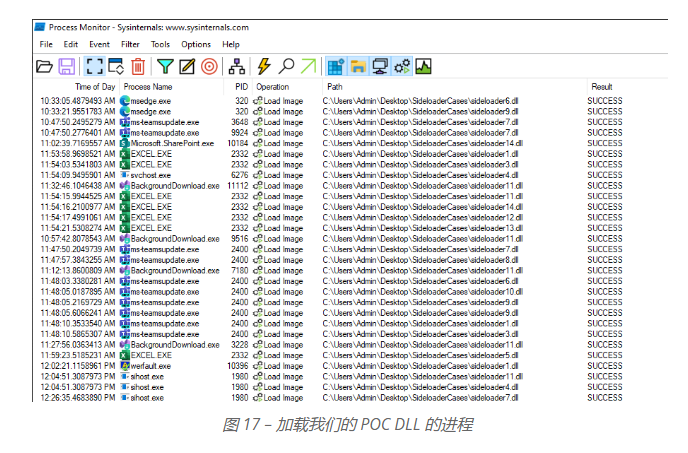This screenshot has width=688, height=453.
Task: Open the Filter funnel icon
Action: (165, 67)
